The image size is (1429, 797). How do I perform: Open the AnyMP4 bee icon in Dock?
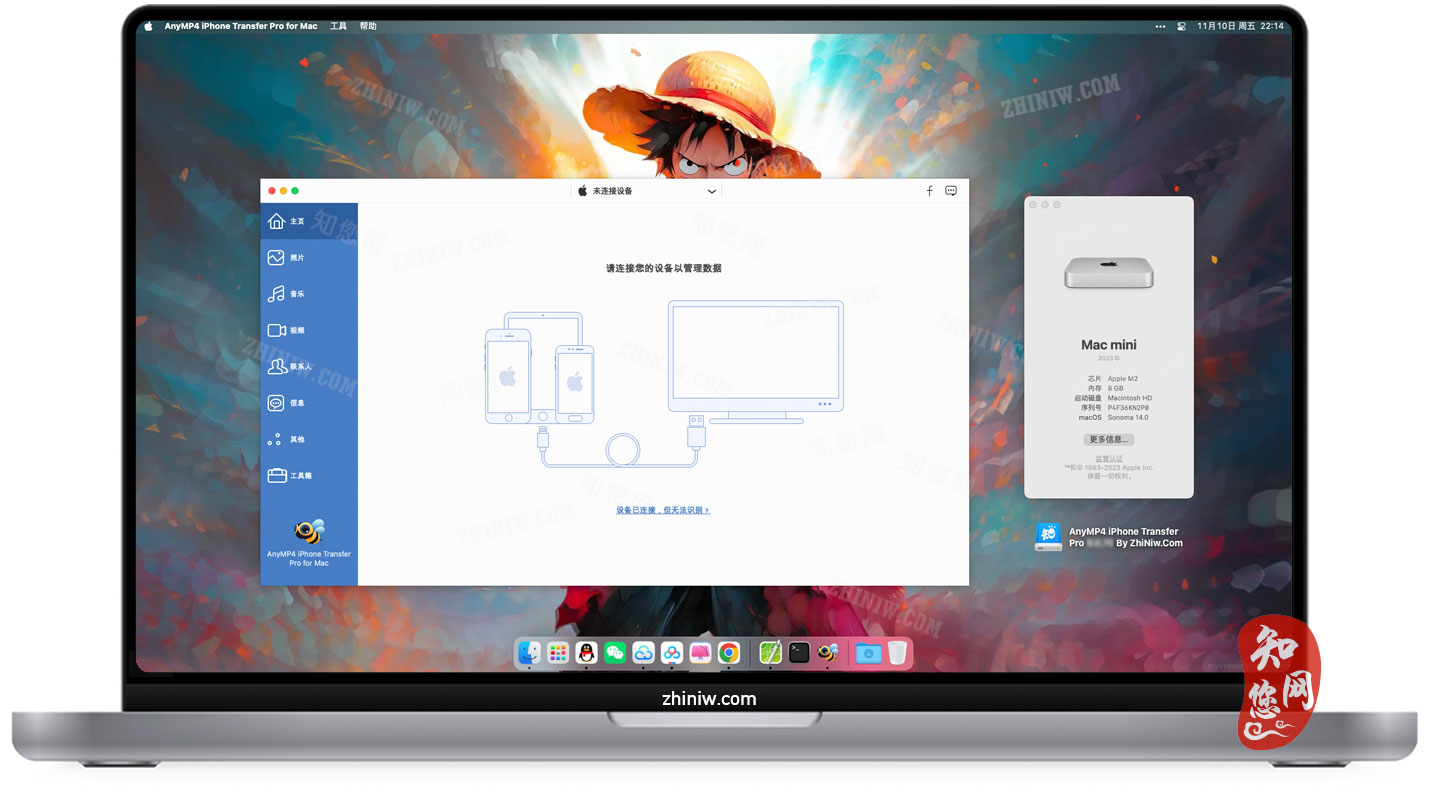click(x=827, y=653)
